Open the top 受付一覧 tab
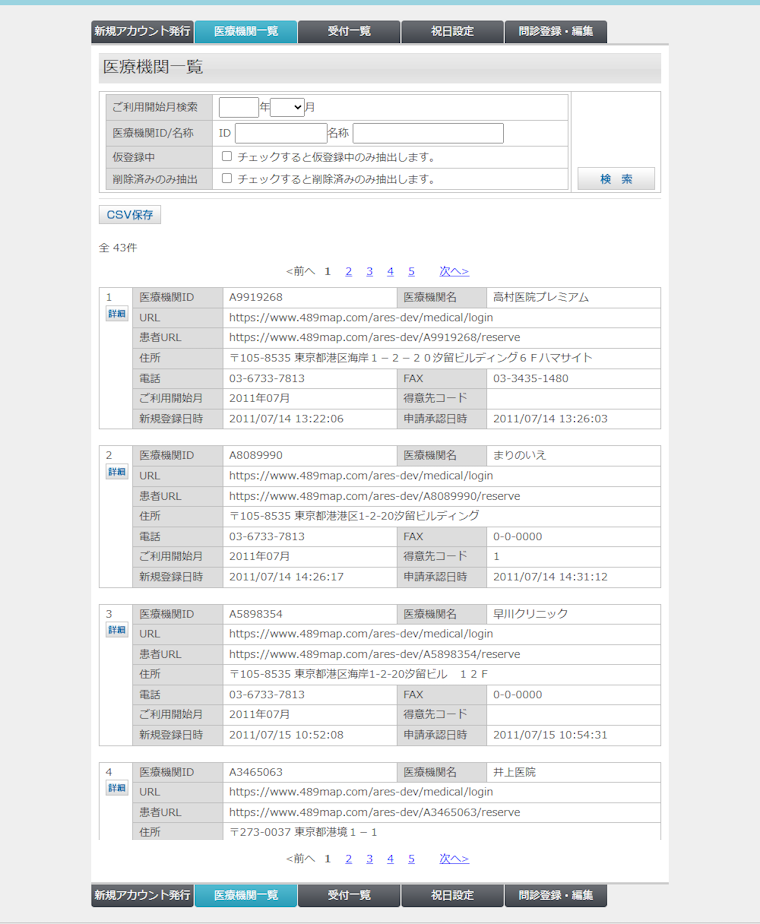This screenshot has width=760, height=924. [x=349, y=31]
